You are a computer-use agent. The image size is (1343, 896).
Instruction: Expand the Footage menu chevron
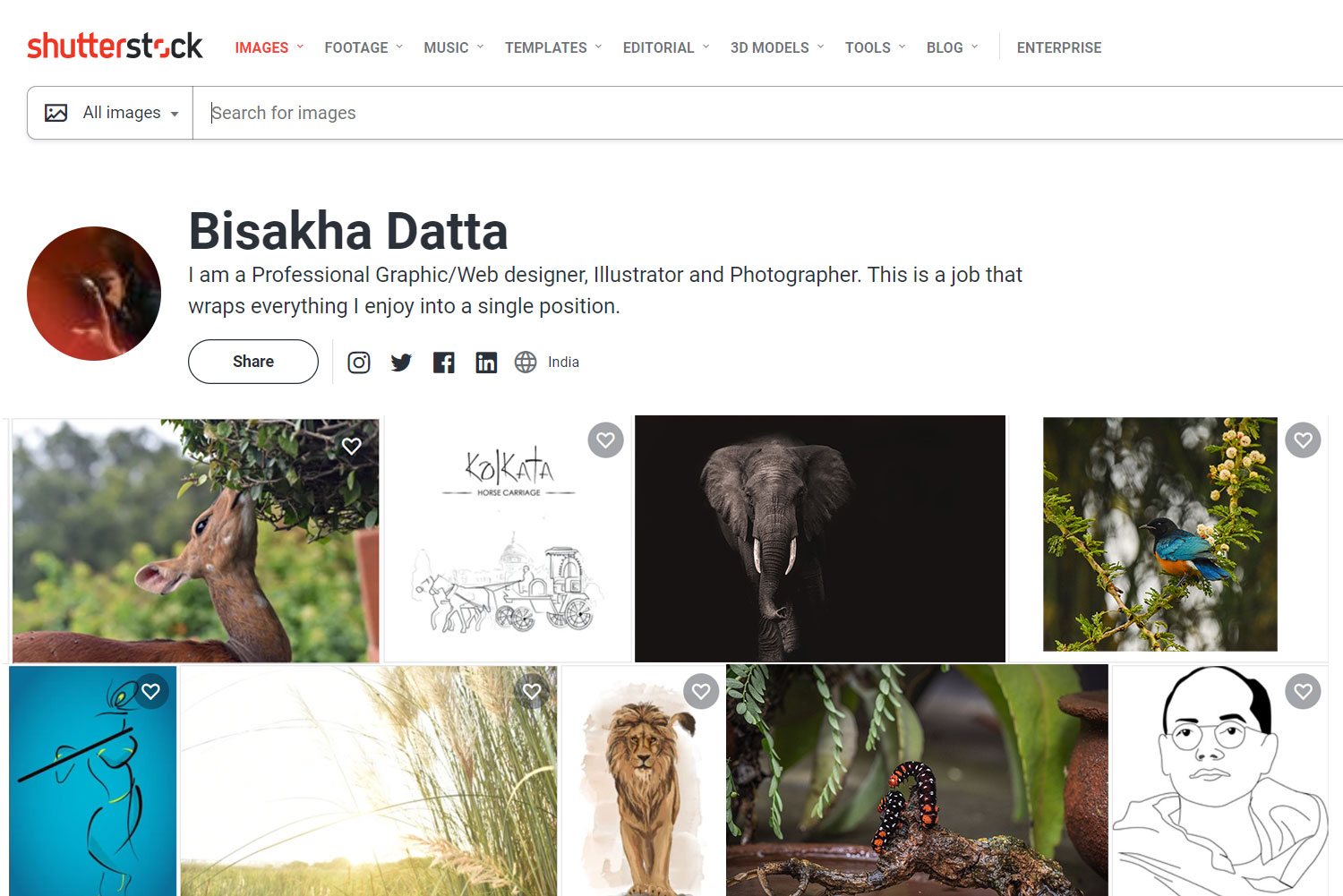coord(399,47)
